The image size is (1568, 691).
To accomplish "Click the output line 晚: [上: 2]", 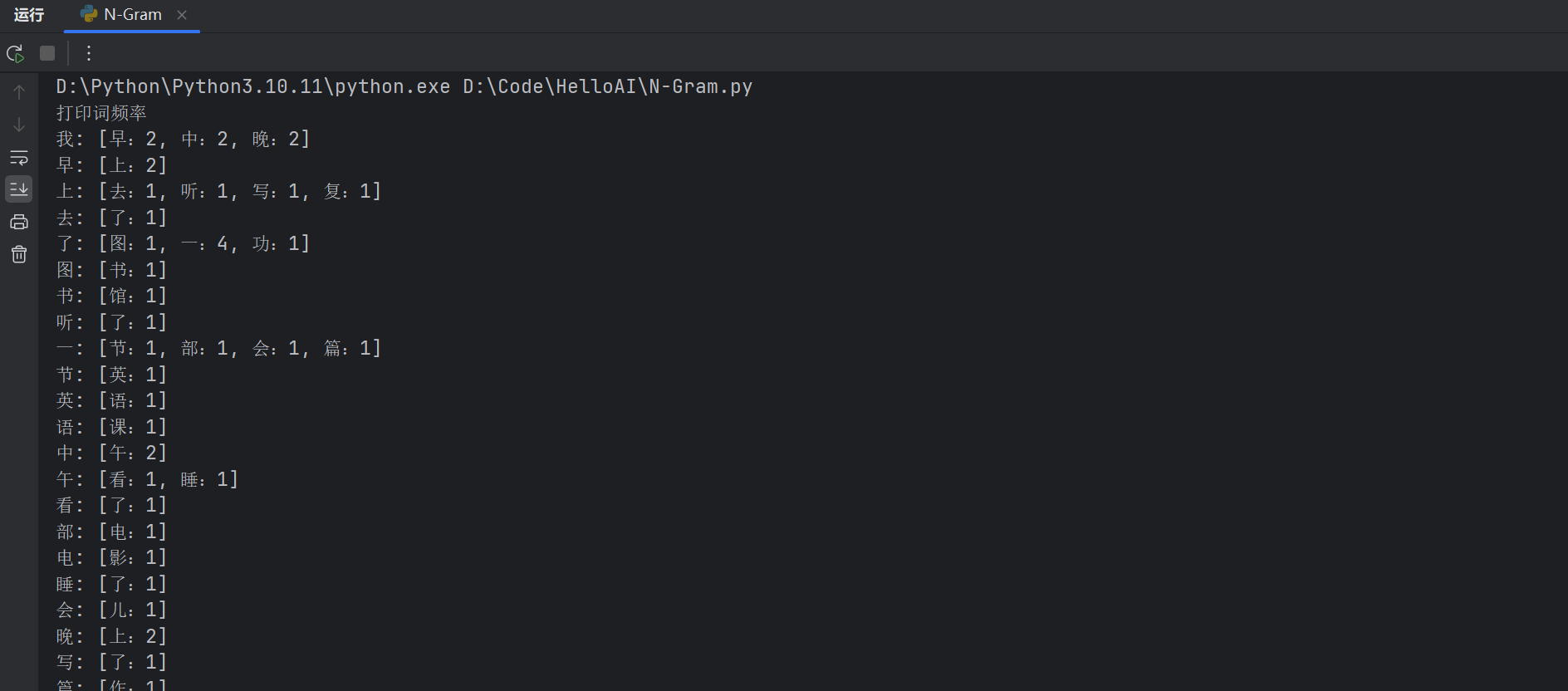I will click(111, 636).
